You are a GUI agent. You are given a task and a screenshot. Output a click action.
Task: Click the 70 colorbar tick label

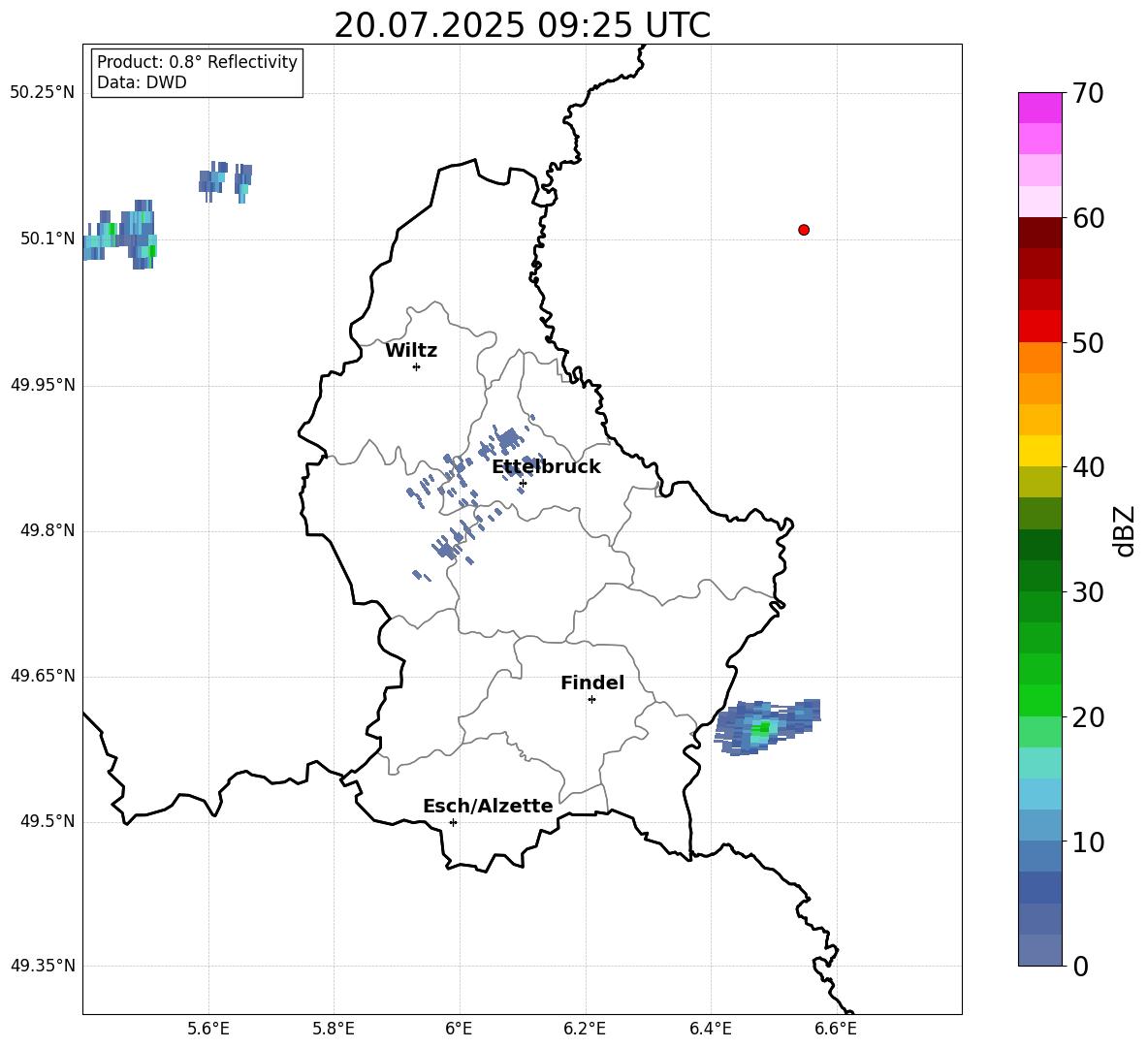[1088, 93]
